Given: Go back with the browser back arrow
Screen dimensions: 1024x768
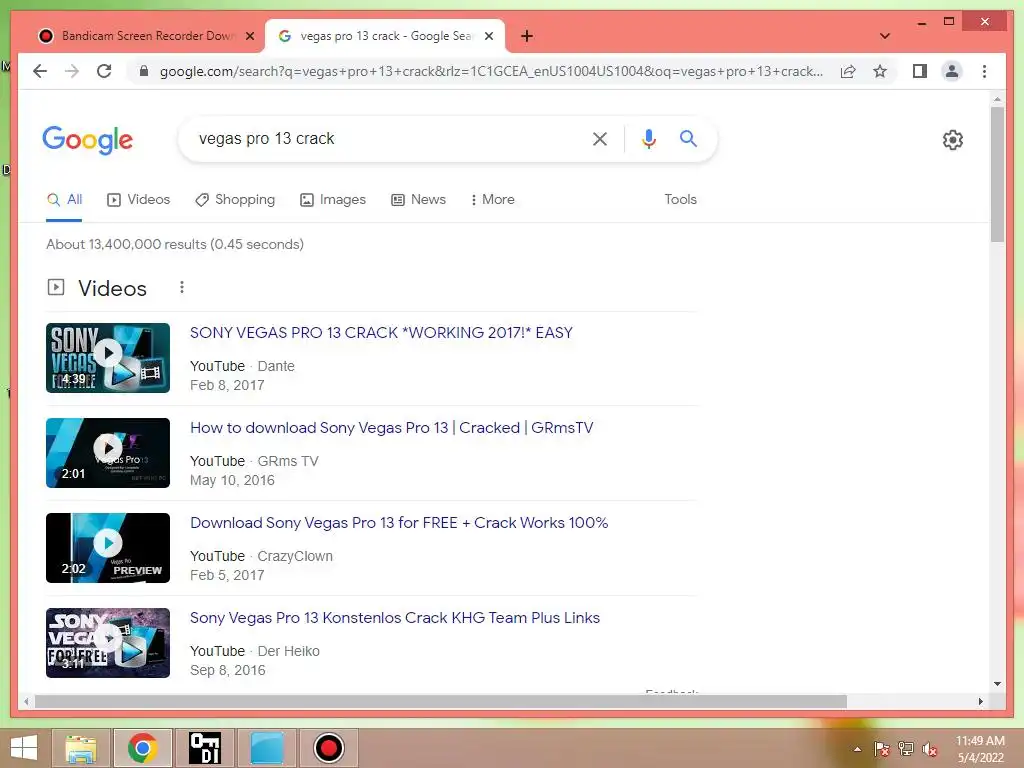Looking at the screenshot, I should tap(40, 71).
